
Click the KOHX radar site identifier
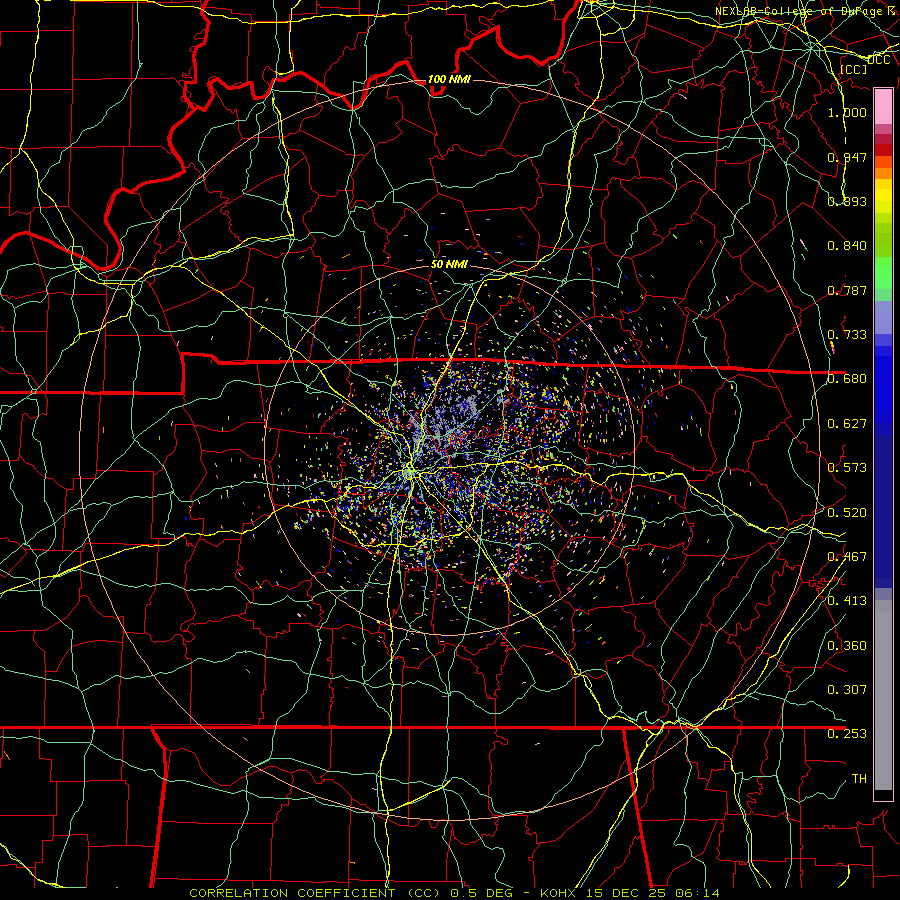(x=557, y=893)
